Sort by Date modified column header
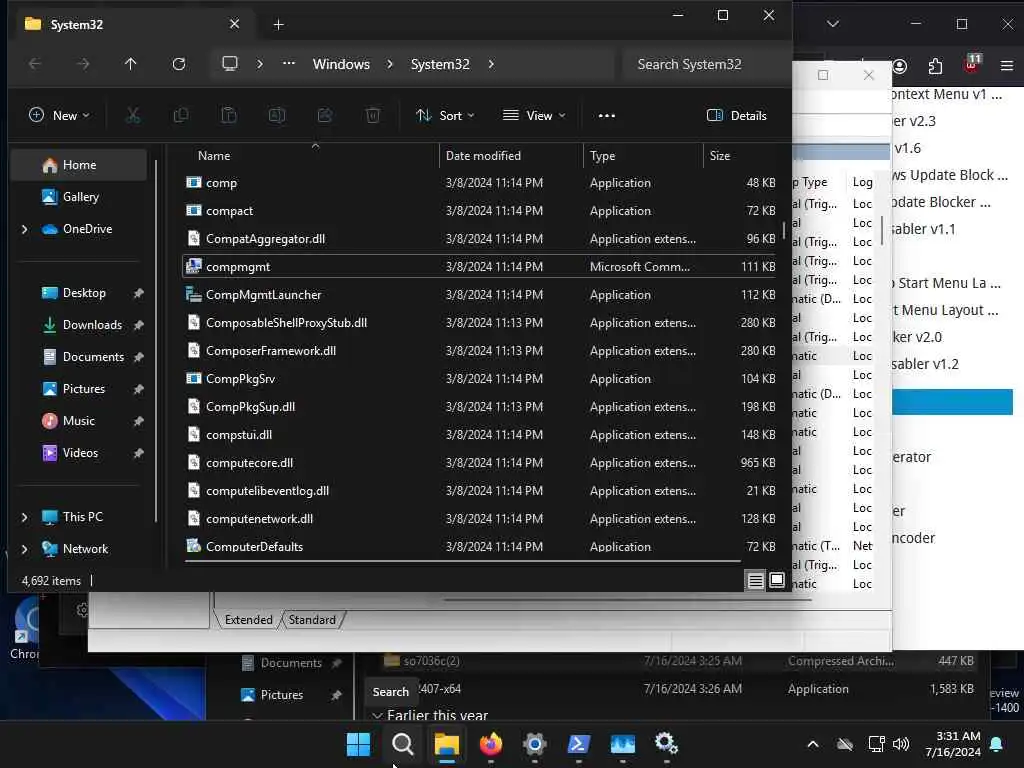The width and height of the screenshot is (1024, 768). coord(483,156)
